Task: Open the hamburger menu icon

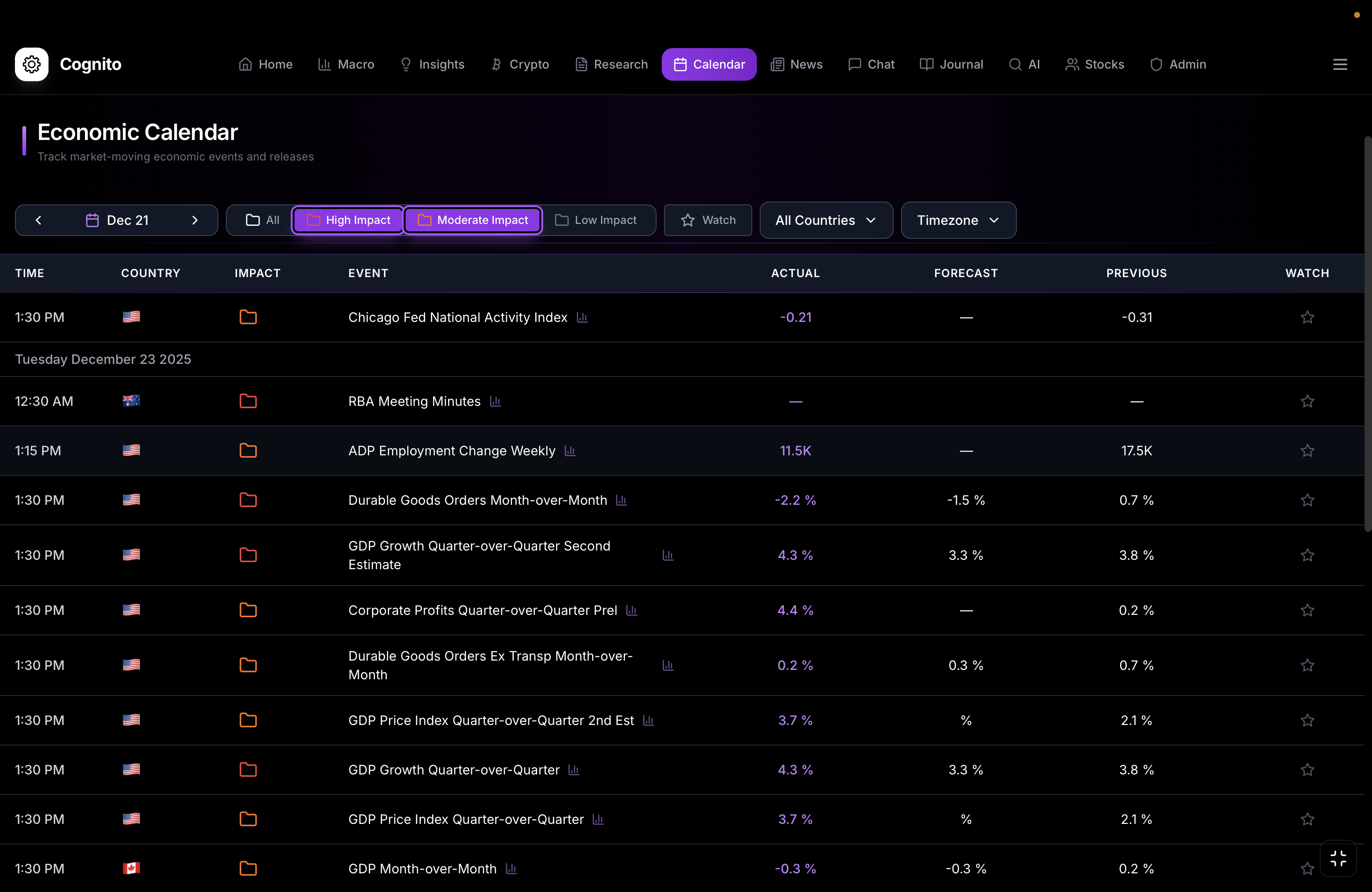Action: click(x=1340, y=64)
